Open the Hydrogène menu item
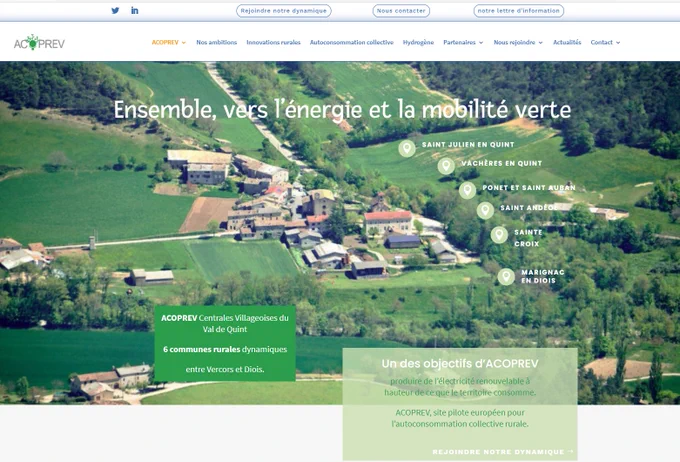680x462 pixels. [x=418, y=42]
